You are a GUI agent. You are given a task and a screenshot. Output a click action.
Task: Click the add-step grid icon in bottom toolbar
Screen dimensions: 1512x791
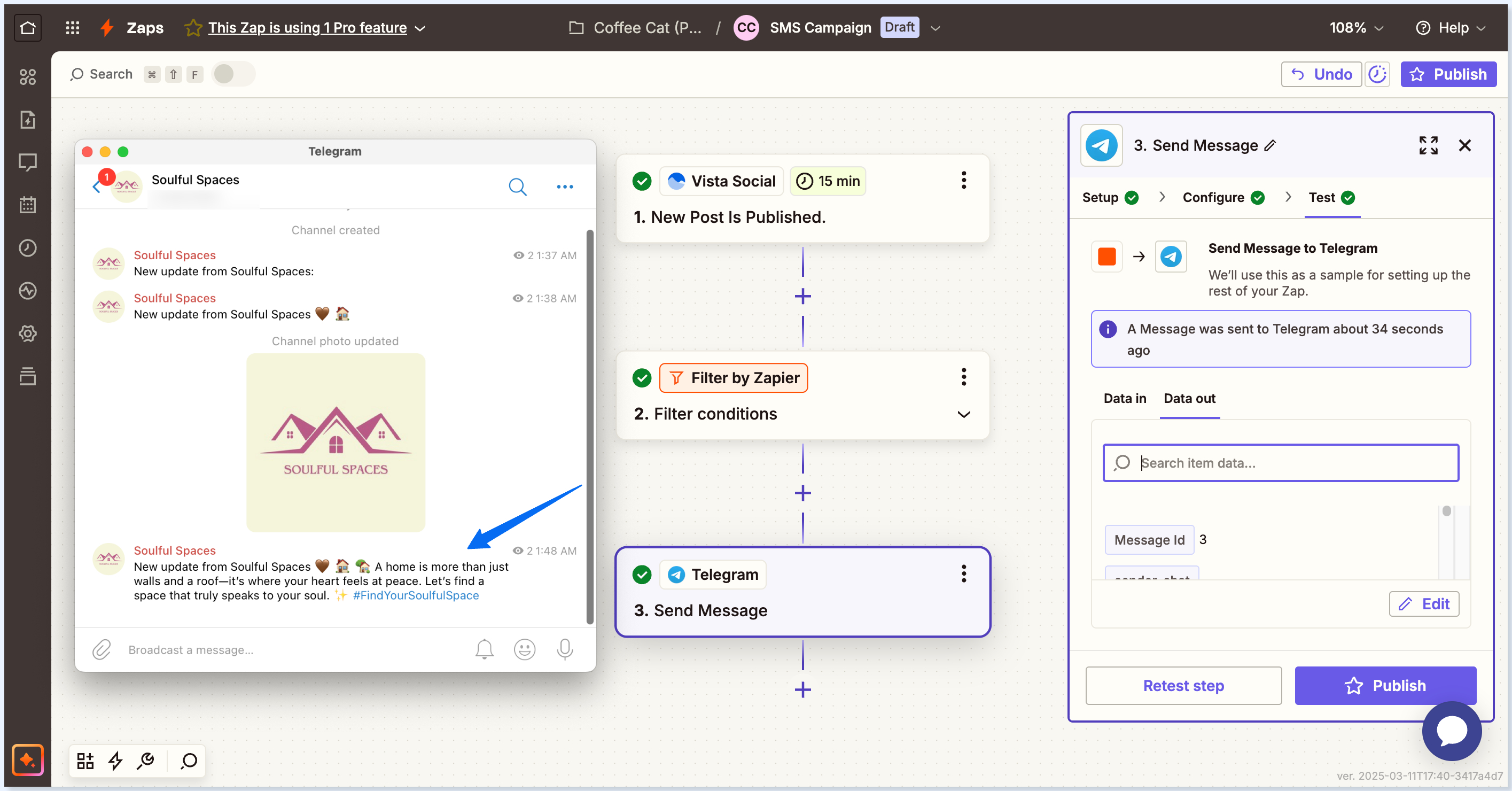tap(85, 761)
